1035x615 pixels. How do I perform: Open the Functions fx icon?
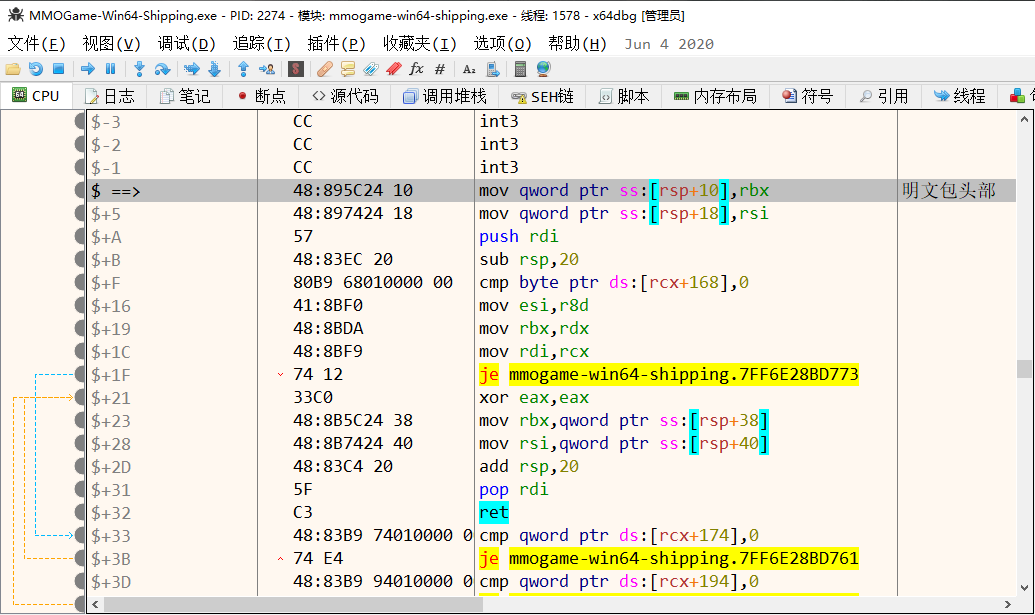click(417, 69)
